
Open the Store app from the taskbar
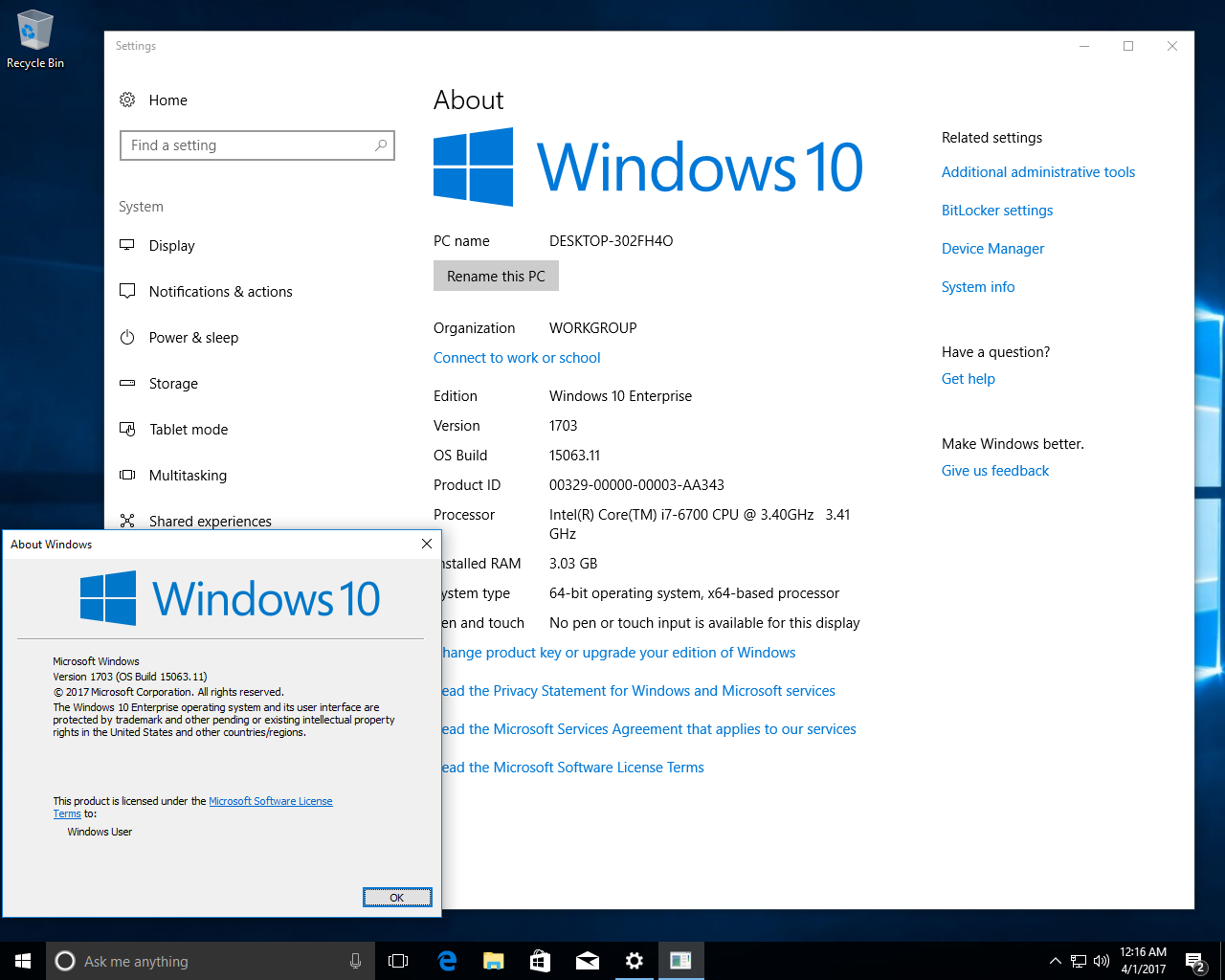coord(540,961)
